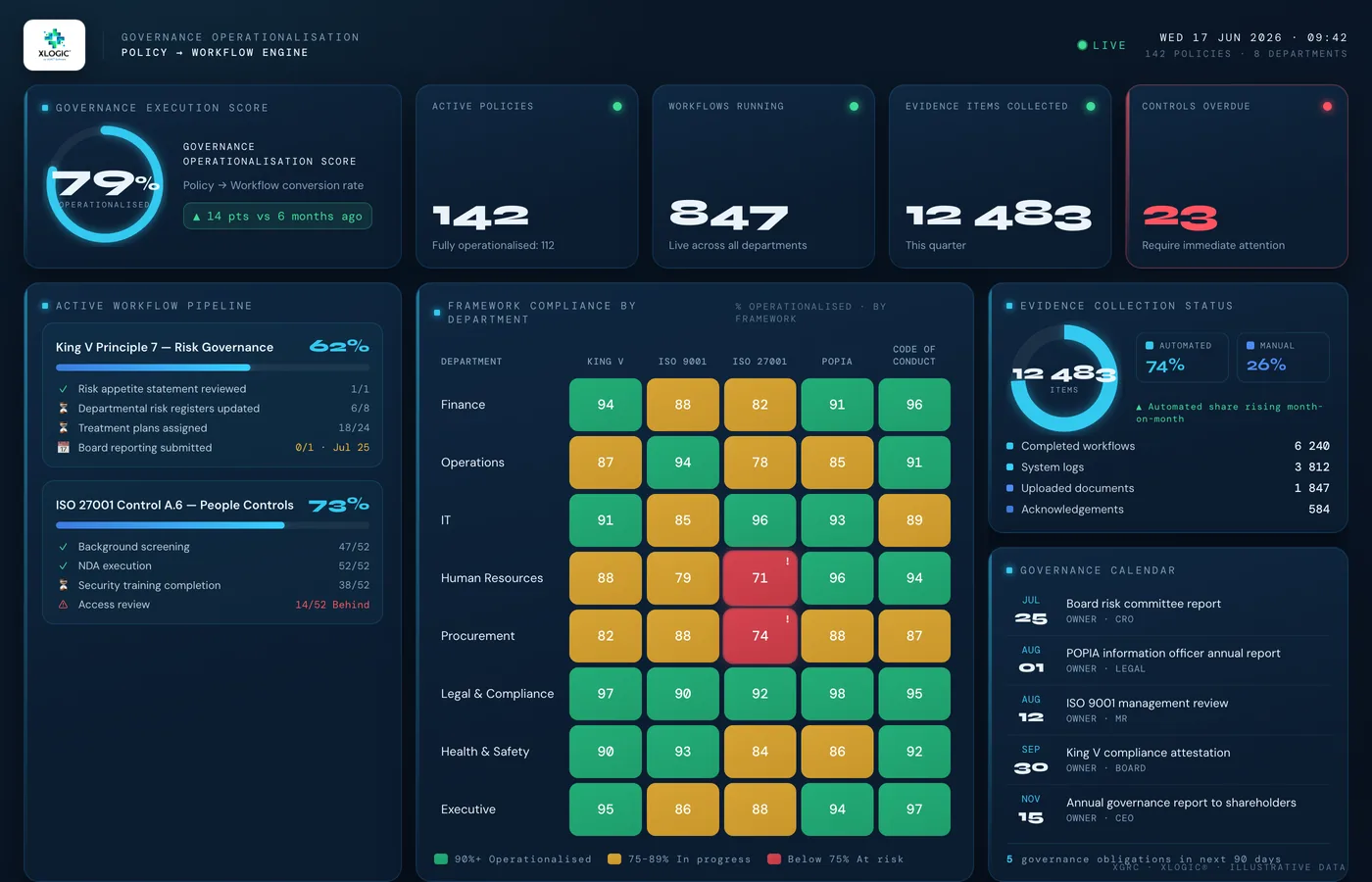
Task: Click red Below 75% At risk legend swatch
Action: (774, 859)
